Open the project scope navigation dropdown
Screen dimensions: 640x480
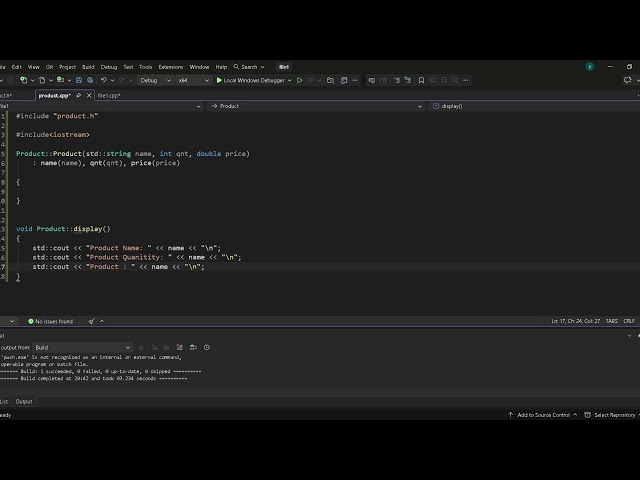click(x=101, y=106)
